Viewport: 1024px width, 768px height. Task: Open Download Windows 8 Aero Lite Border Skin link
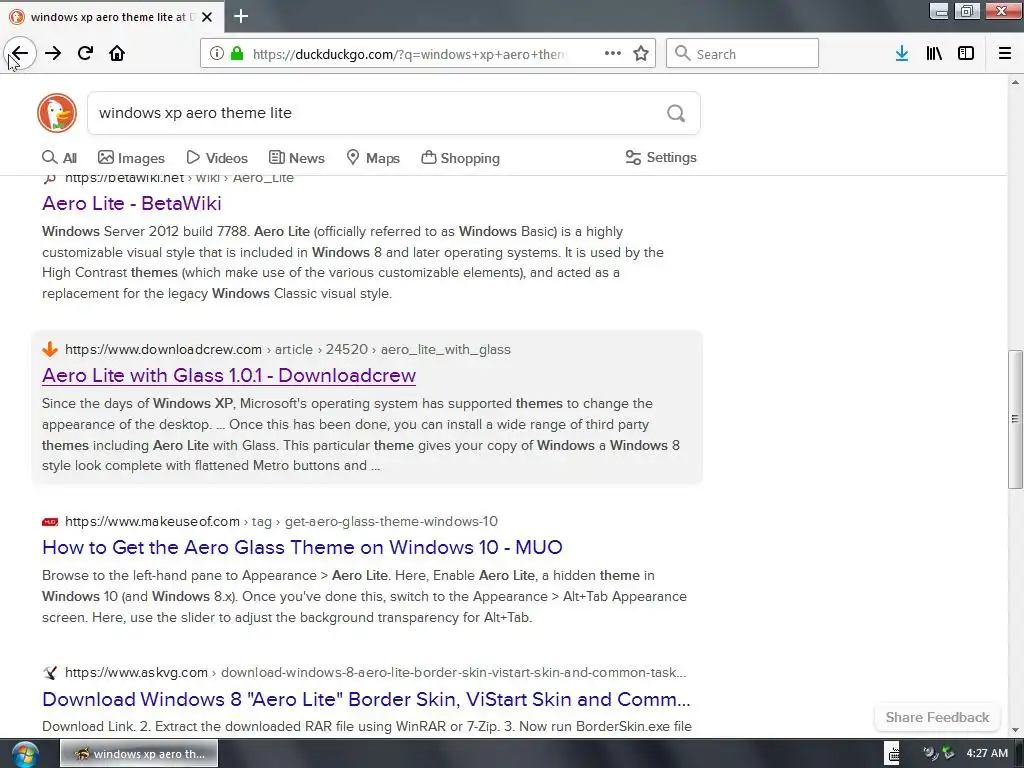366,699
